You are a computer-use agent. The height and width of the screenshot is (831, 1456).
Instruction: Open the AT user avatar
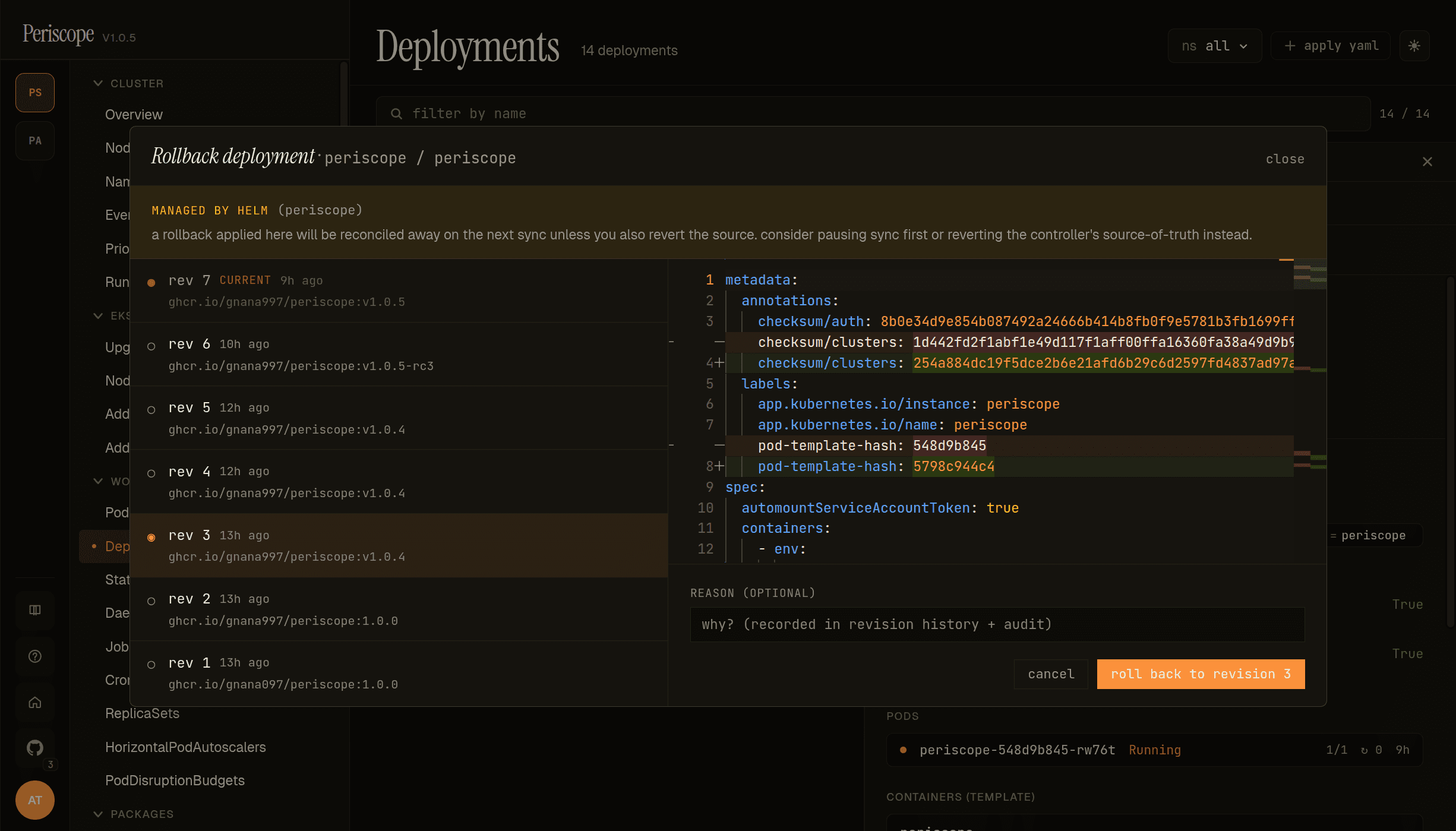point(35,800)
